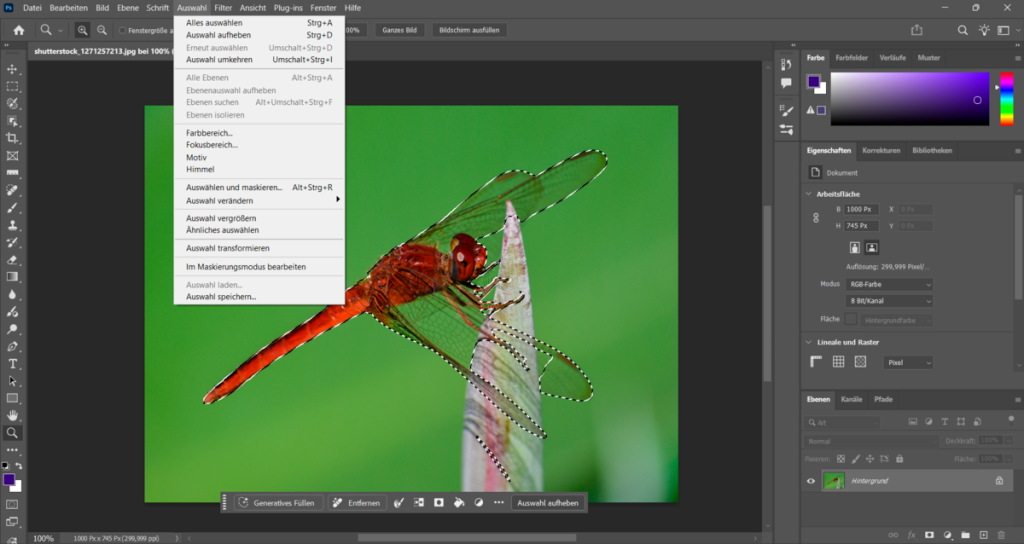Click the Bildschirm ausfüllen button
1024x544 pixels.
click(469, 30)
